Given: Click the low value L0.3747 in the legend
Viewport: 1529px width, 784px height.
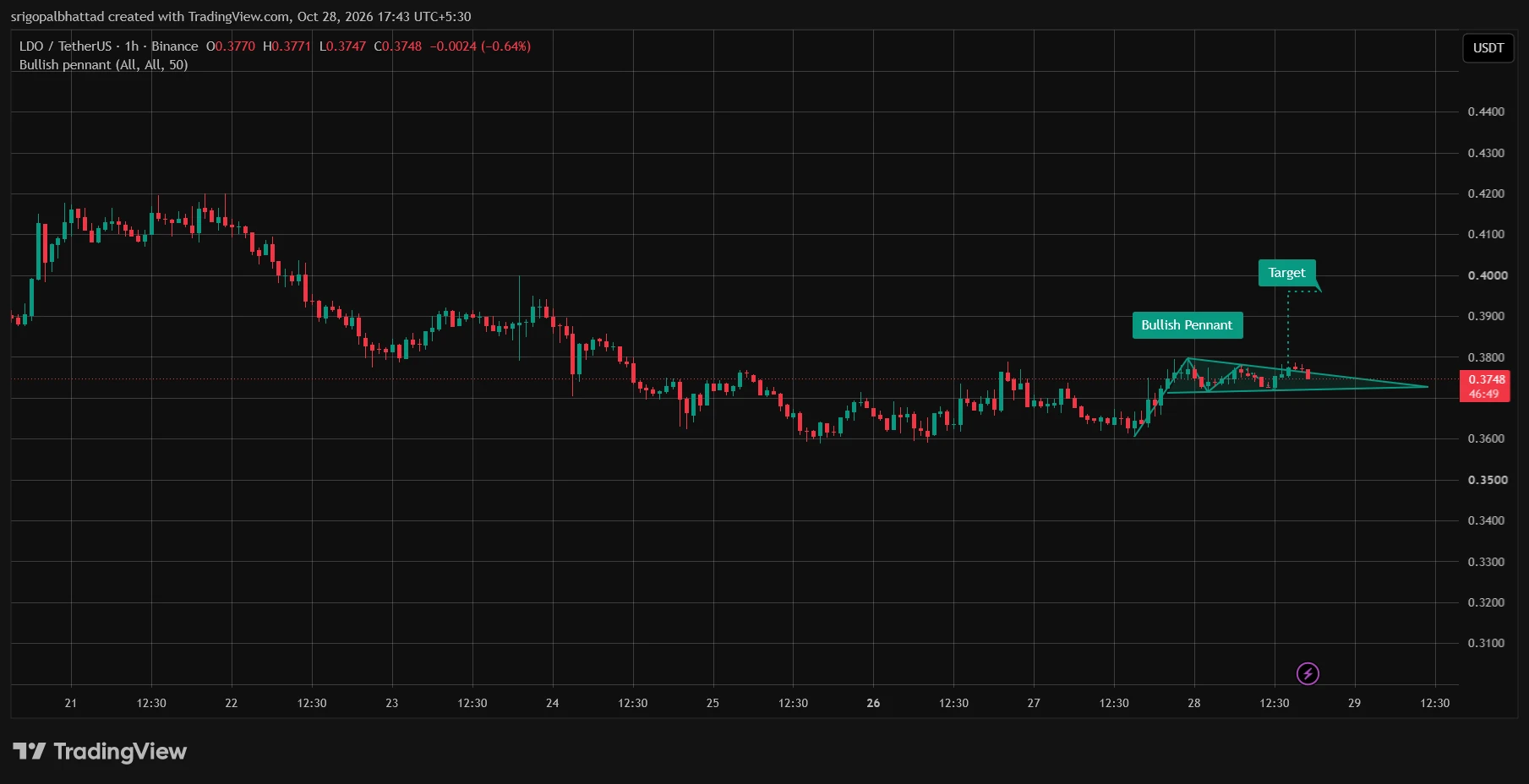Looking at the screenshot, I should (342, 46).
